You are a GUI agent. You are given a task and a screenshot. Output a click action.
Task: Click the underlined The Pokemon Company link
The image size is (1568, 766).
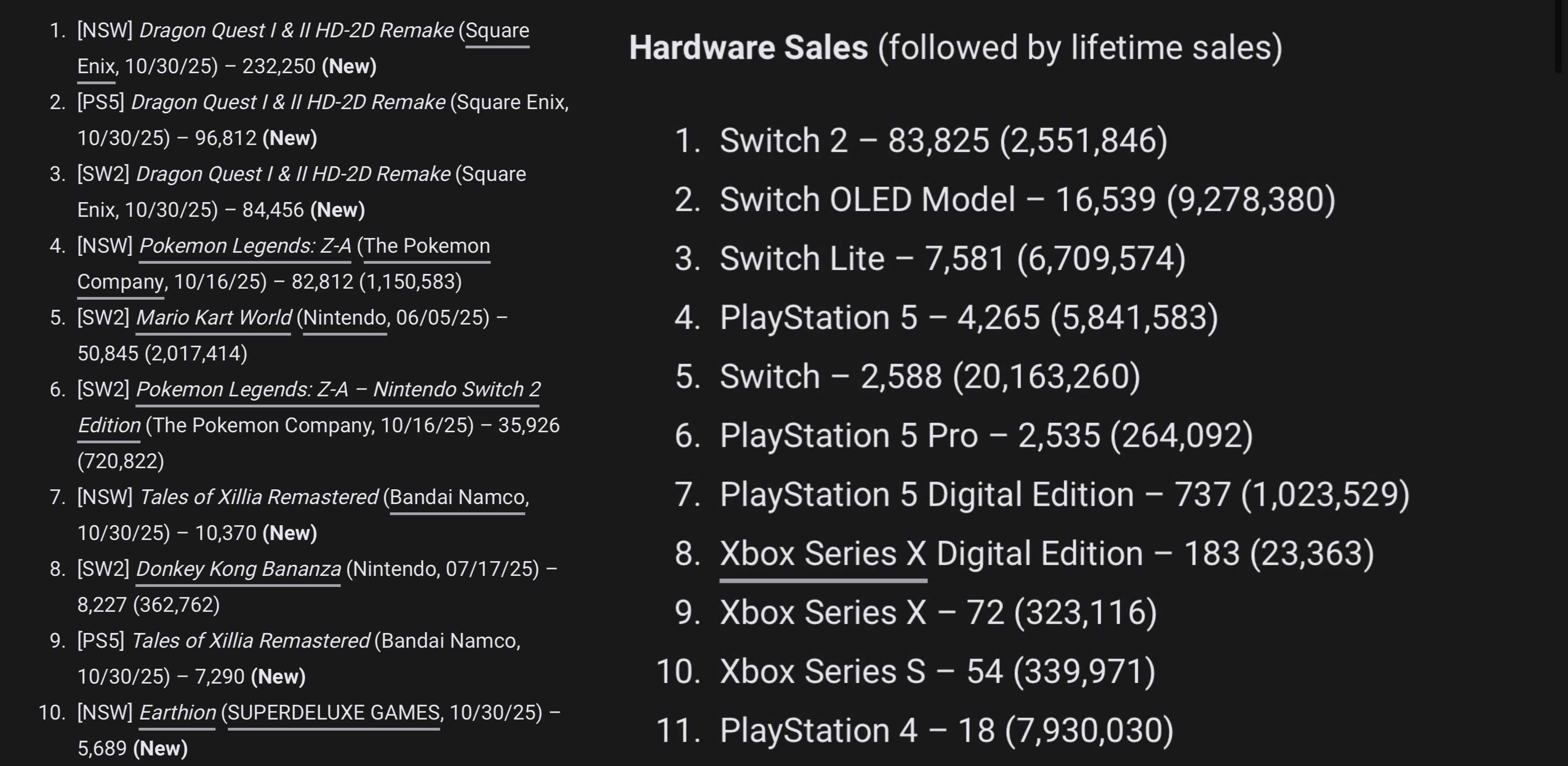427,246
